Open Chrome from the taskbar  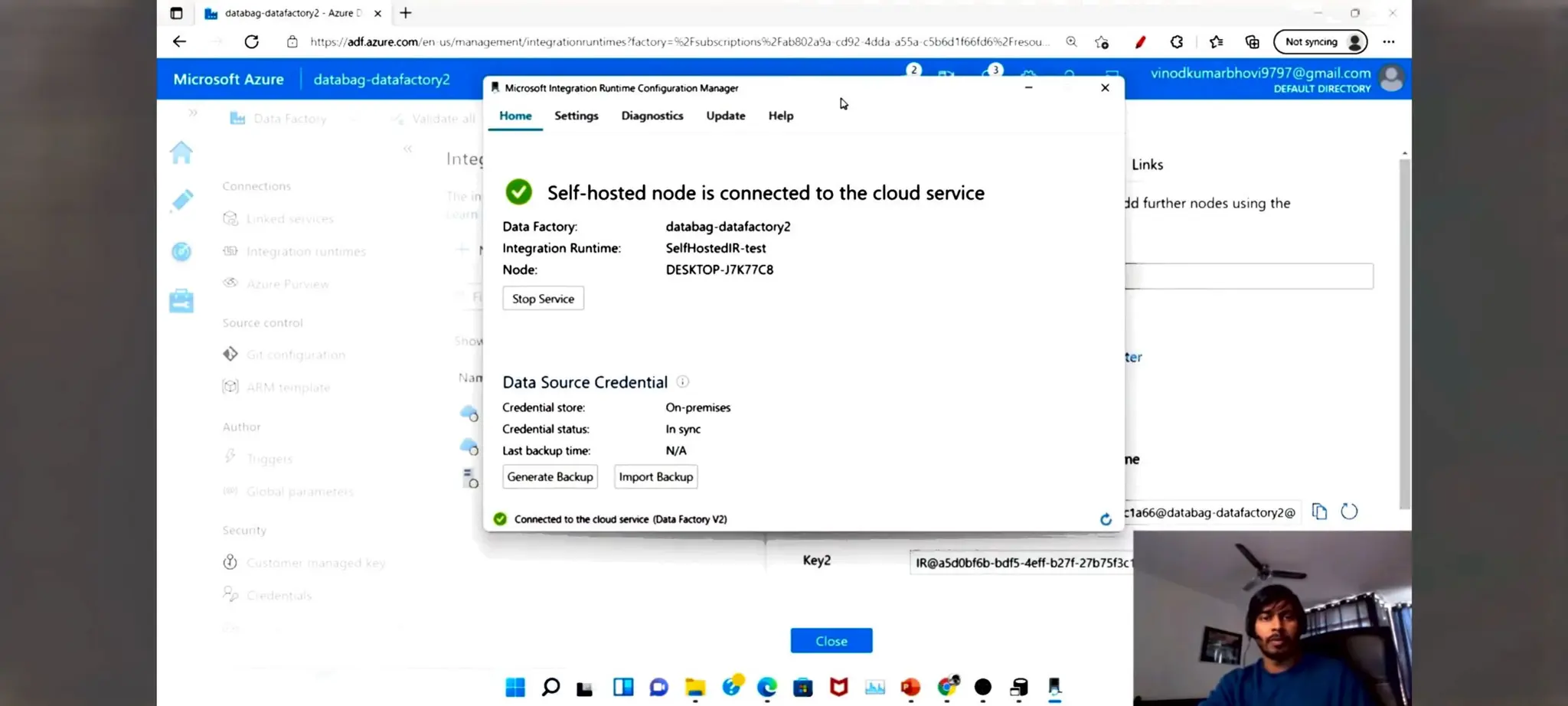coord(947,686)
